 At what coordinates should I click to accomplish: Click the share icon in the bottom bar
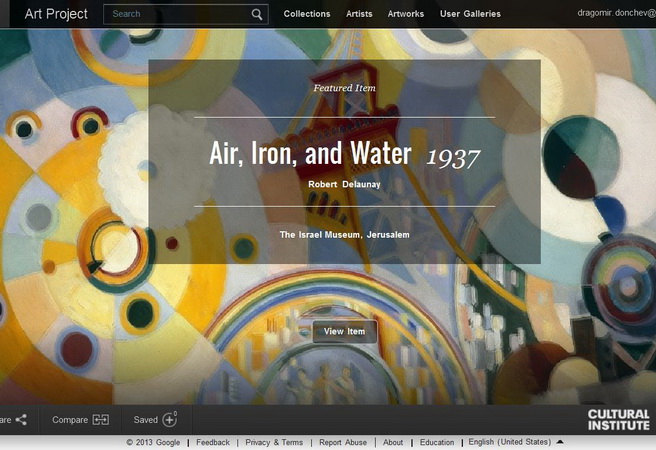point(21,420)
